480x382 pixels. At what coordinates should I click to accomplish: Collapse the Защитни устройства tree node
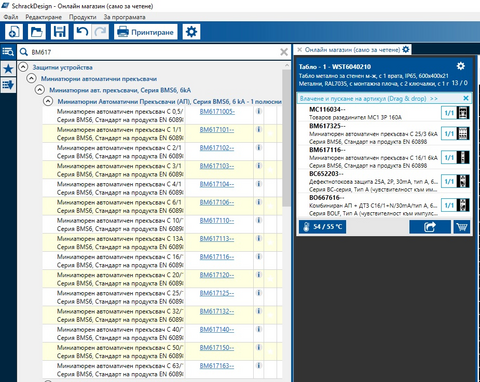pyautogui.click(x=23, y=67)
